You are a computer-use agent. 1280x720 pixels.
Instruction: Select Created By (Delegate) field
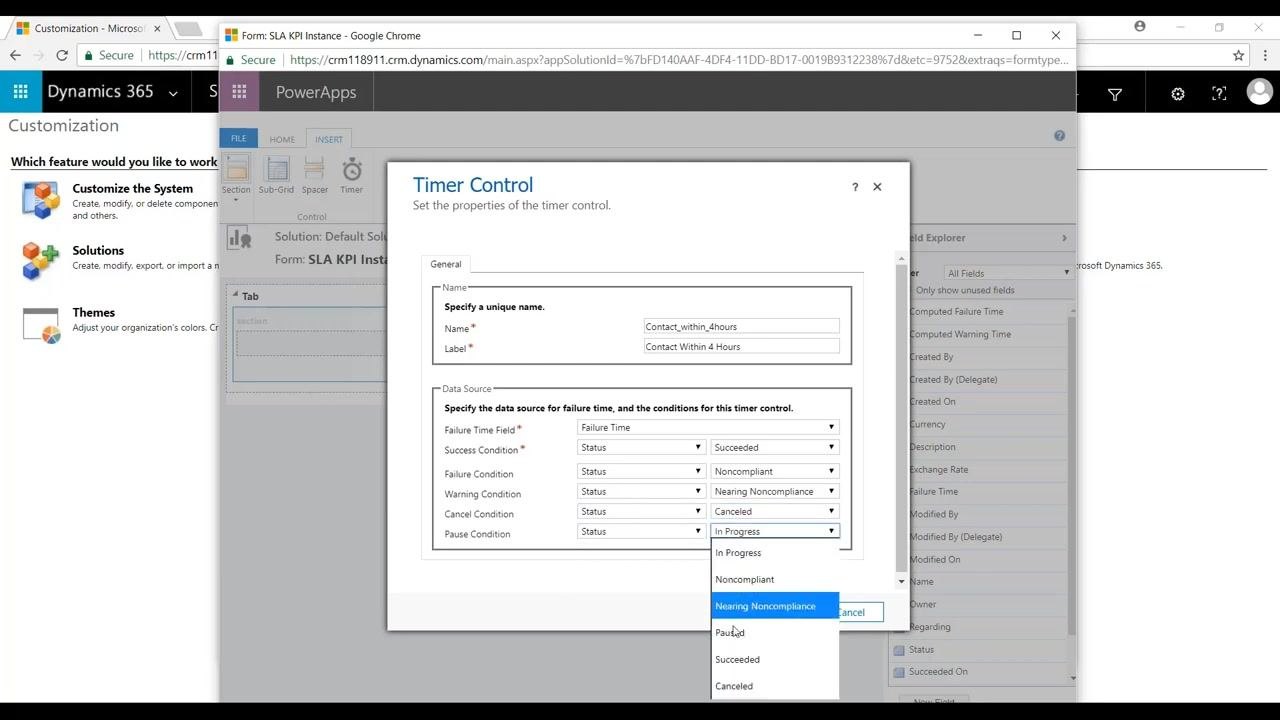[x=953, y=379]
